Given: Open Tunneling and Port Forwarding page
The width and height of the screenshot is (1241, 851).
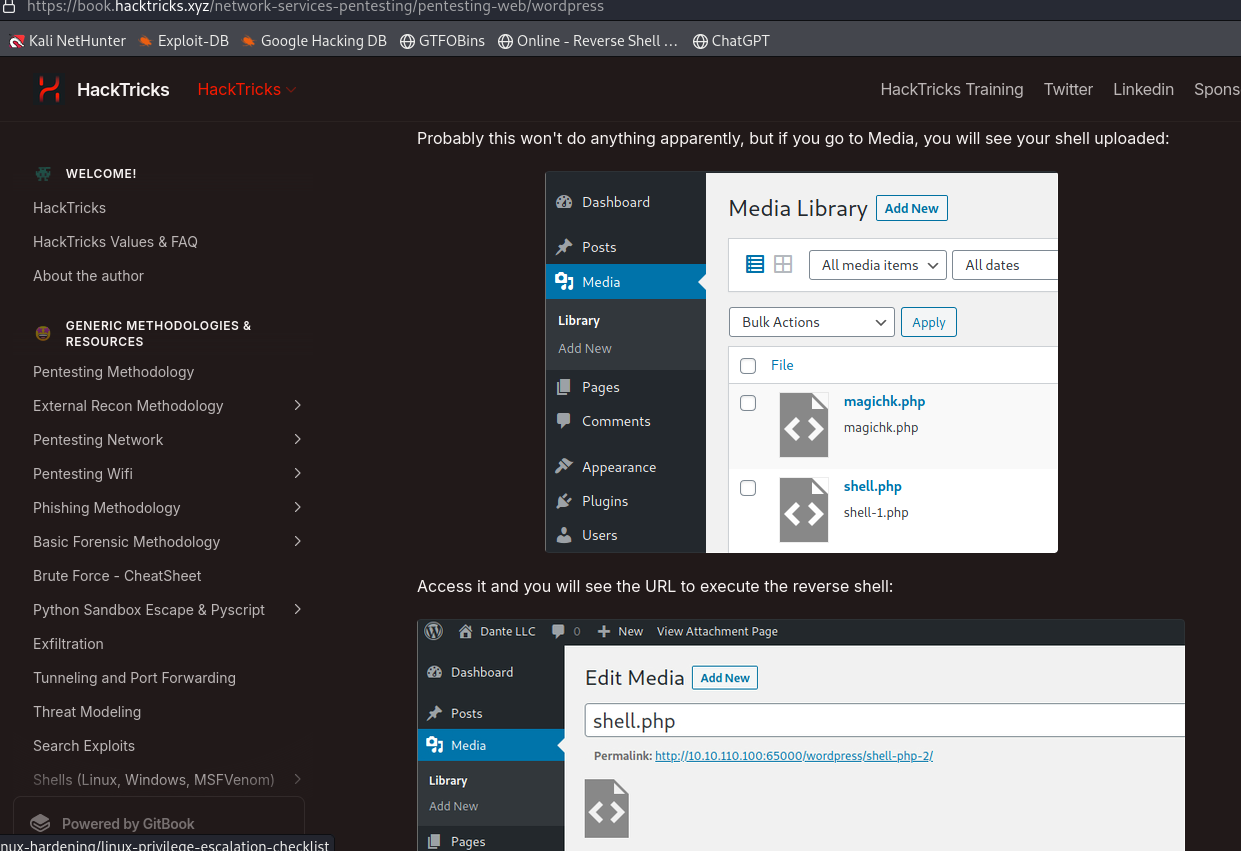Looking at the screenshot, I should point(134,677).
